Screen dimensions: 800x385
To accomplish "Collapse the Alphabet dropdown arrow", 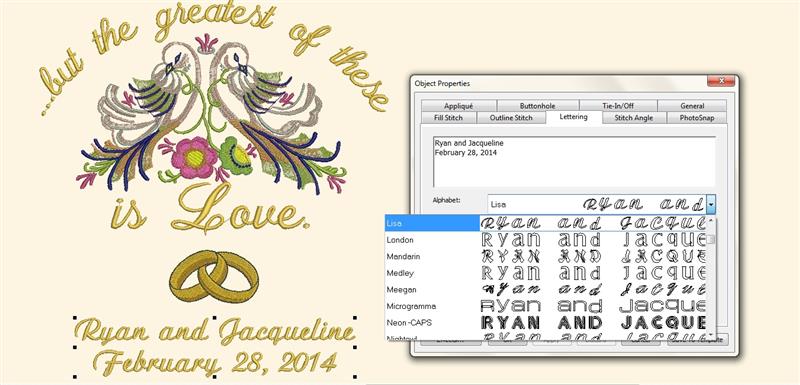I will [x=711, y=204].
